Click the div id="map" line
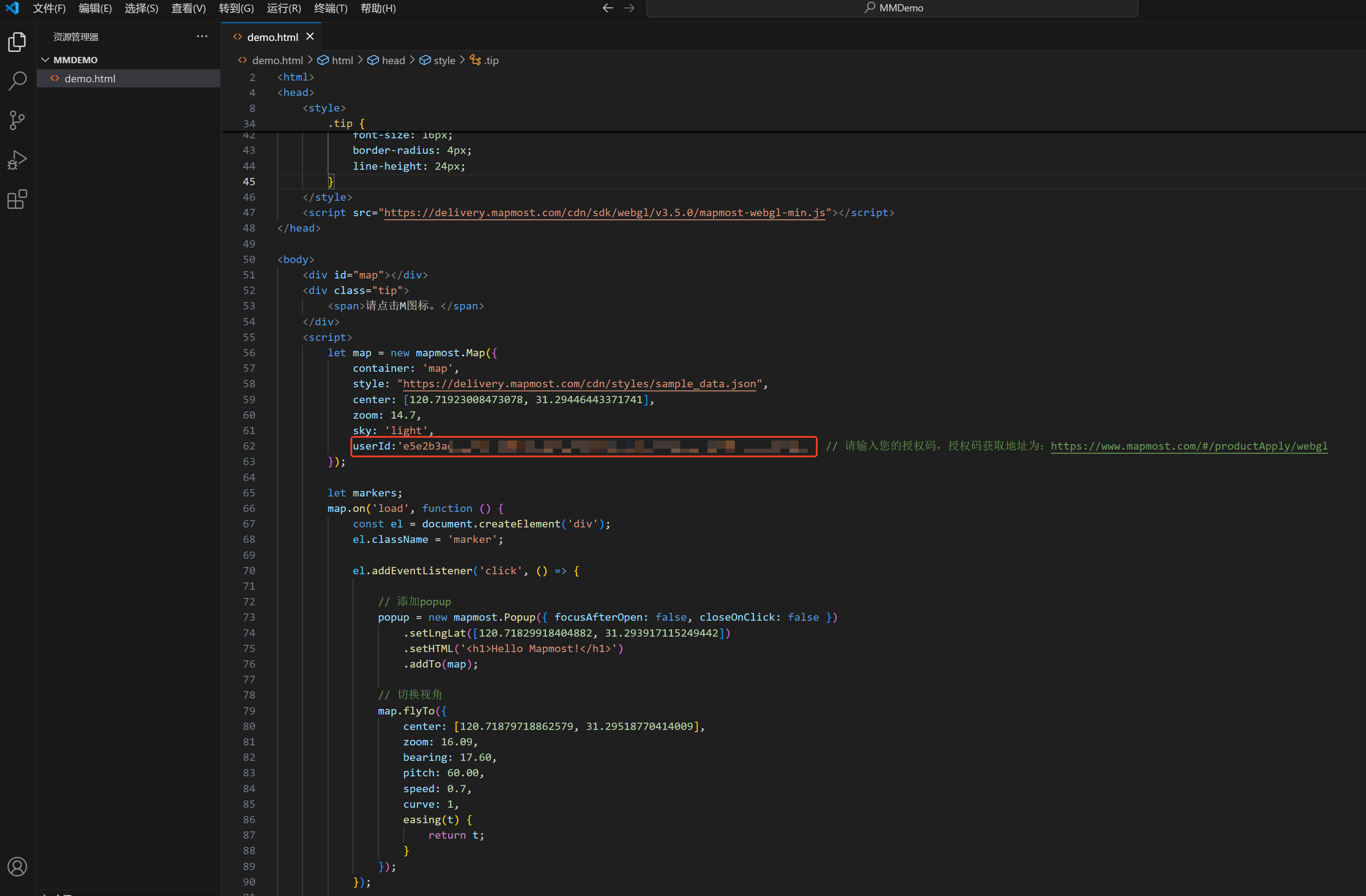1366x896 pixels. click(x=365, y=275)
